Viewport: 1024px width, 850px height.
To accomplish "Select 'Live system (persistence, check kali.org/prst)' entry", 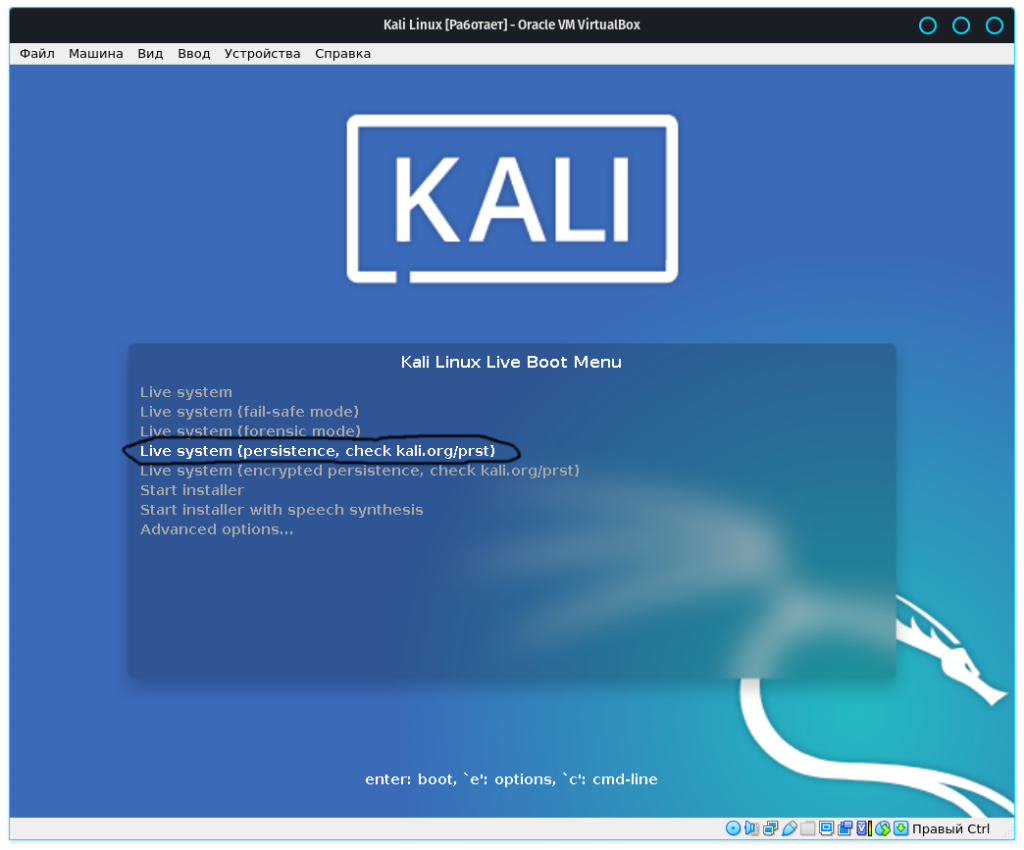I will point(317,450).
